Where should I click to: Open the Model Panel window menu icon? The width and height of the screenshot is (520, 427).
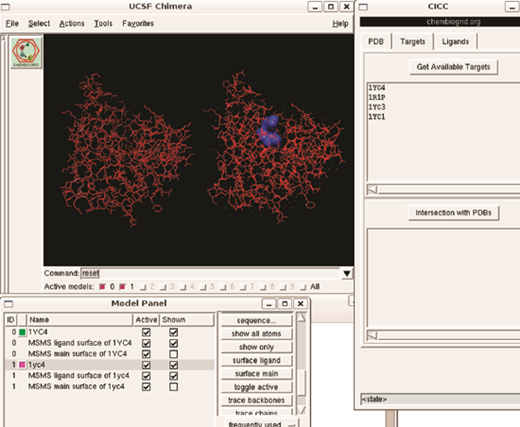point(8,304)
